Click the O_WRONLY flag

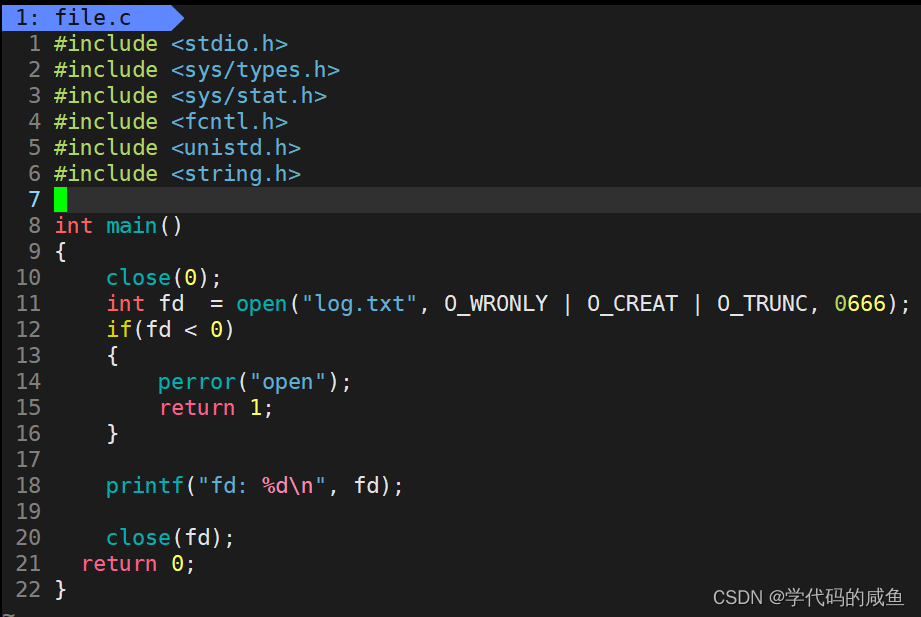click(x=496, y=304)
